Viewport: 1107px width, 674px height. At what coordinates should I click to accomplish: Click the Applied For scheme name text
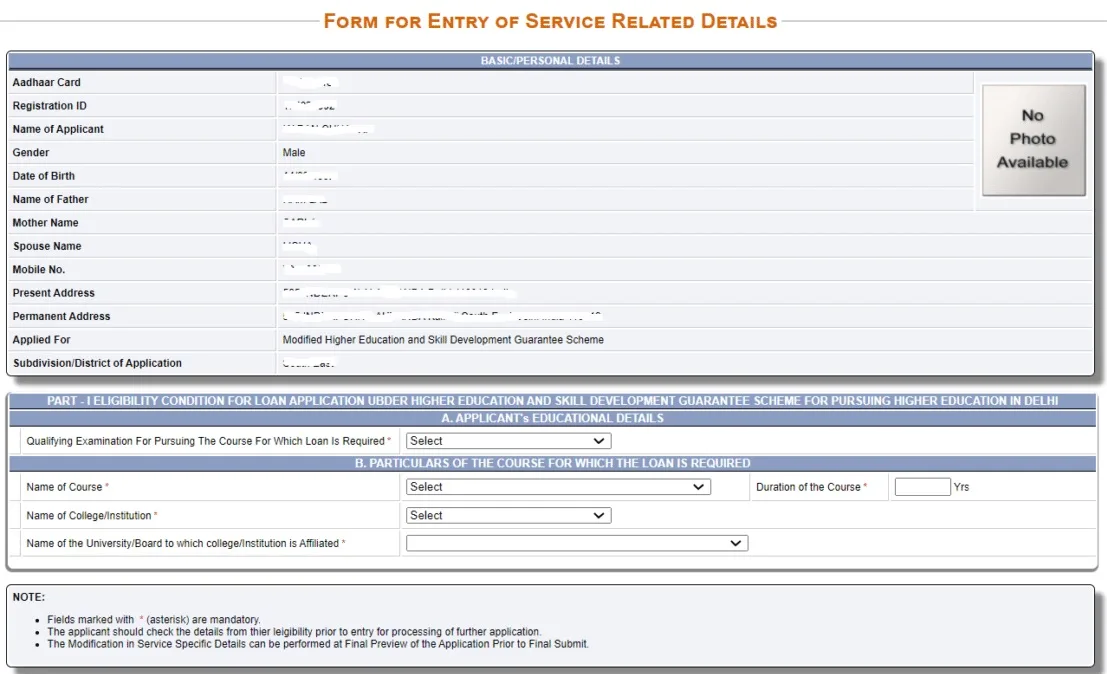[x=443, y=339]
